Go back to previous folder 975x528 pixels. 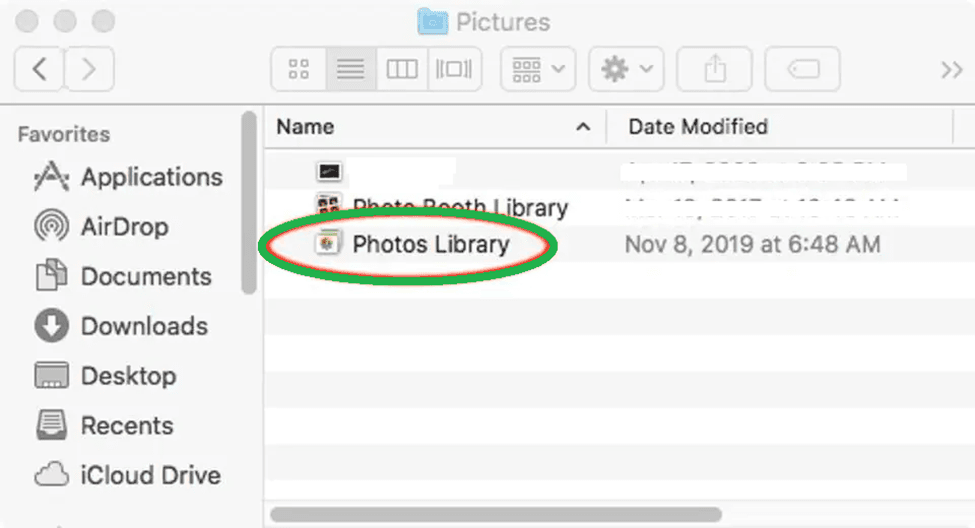point(39,69)
